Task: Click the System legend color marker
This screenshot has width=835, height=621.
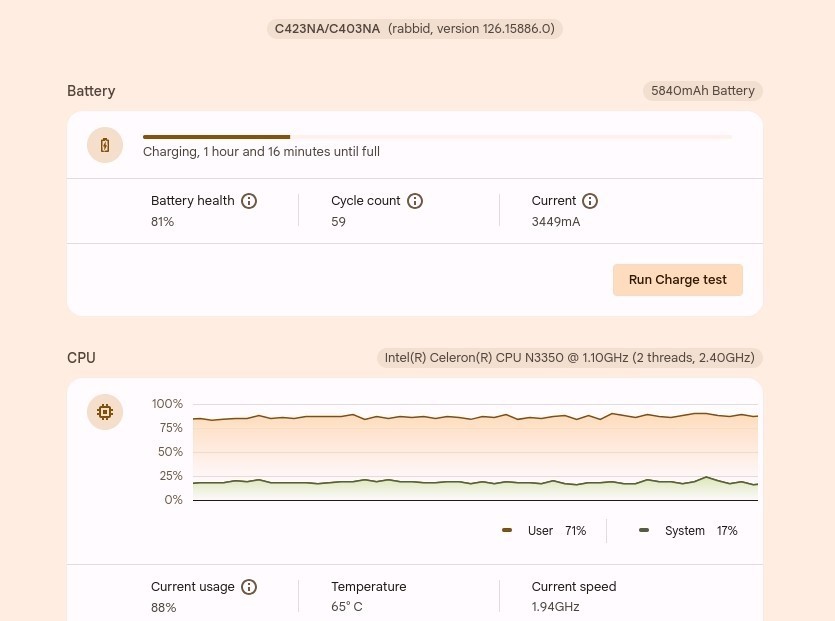Action: click(x=644, y=530)
